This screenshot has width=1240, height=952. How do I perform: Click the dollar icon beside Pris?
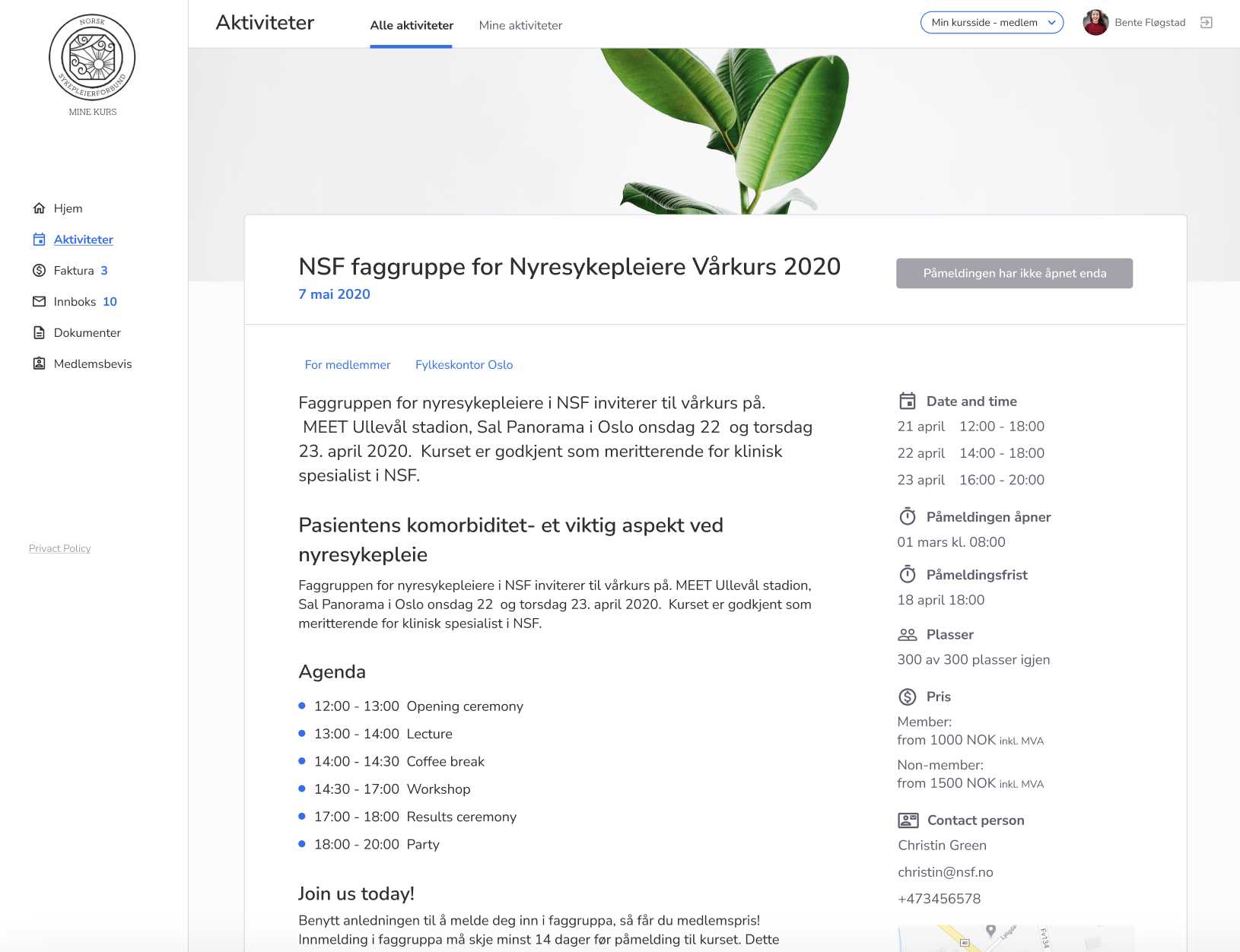908,697
